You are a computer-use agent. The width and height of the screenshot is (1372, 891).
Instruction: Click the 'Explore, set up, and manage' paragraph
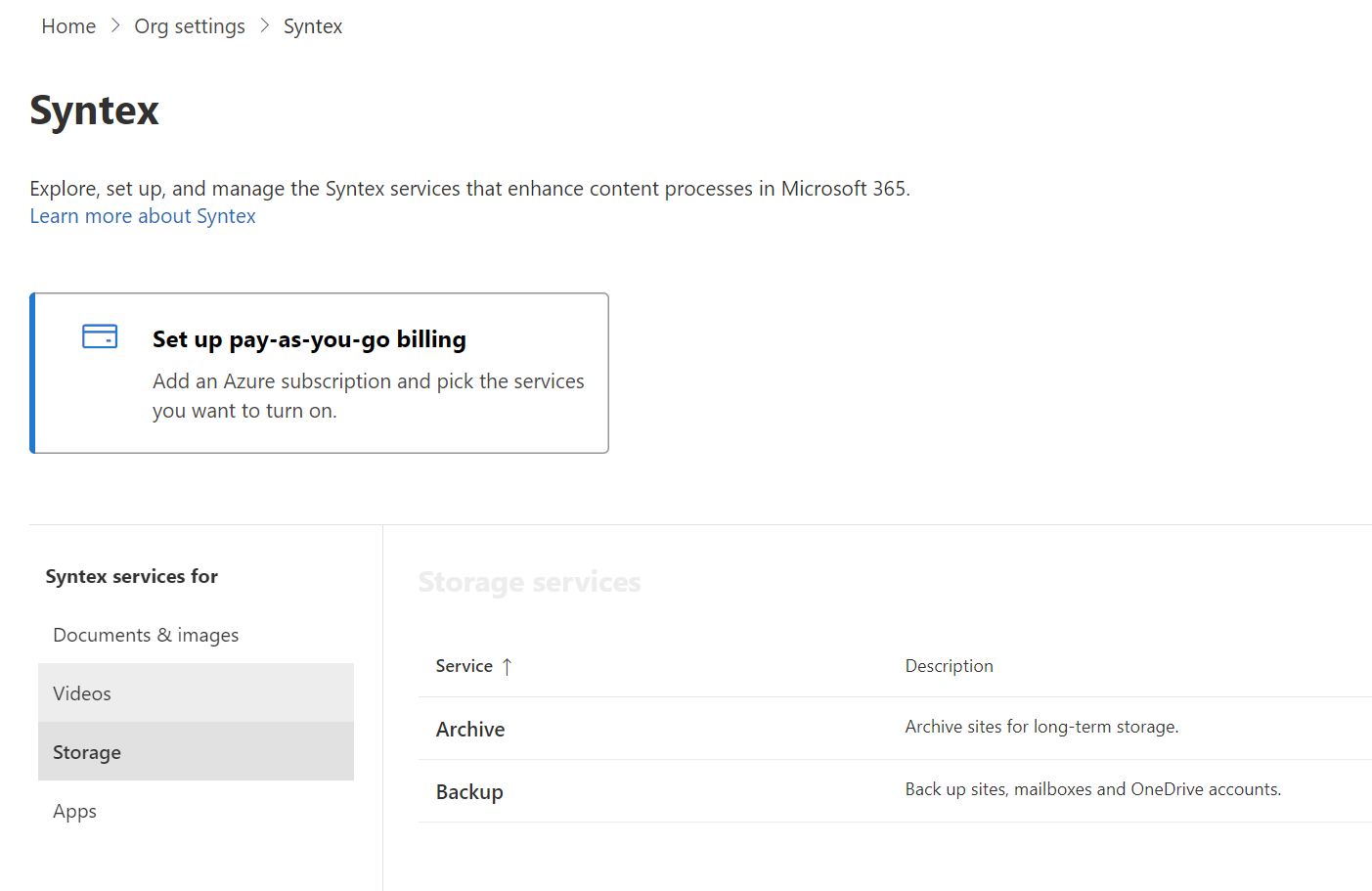469,189
